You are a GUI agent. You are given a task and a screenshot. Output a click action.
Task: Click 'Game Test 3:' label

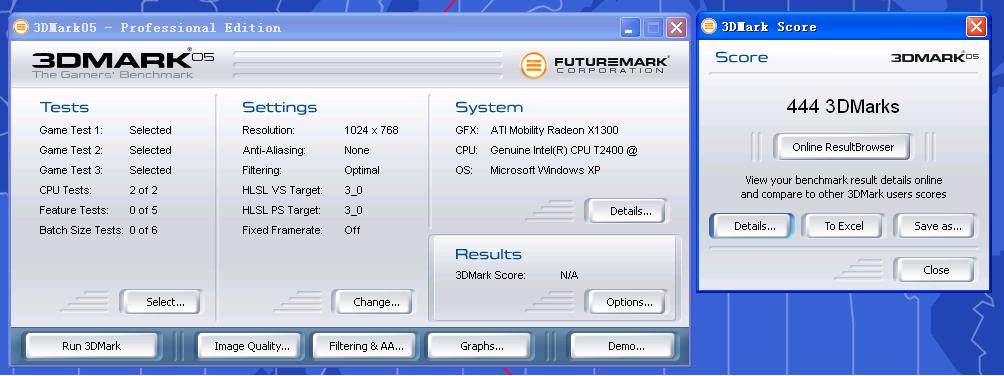click(70, 170)
